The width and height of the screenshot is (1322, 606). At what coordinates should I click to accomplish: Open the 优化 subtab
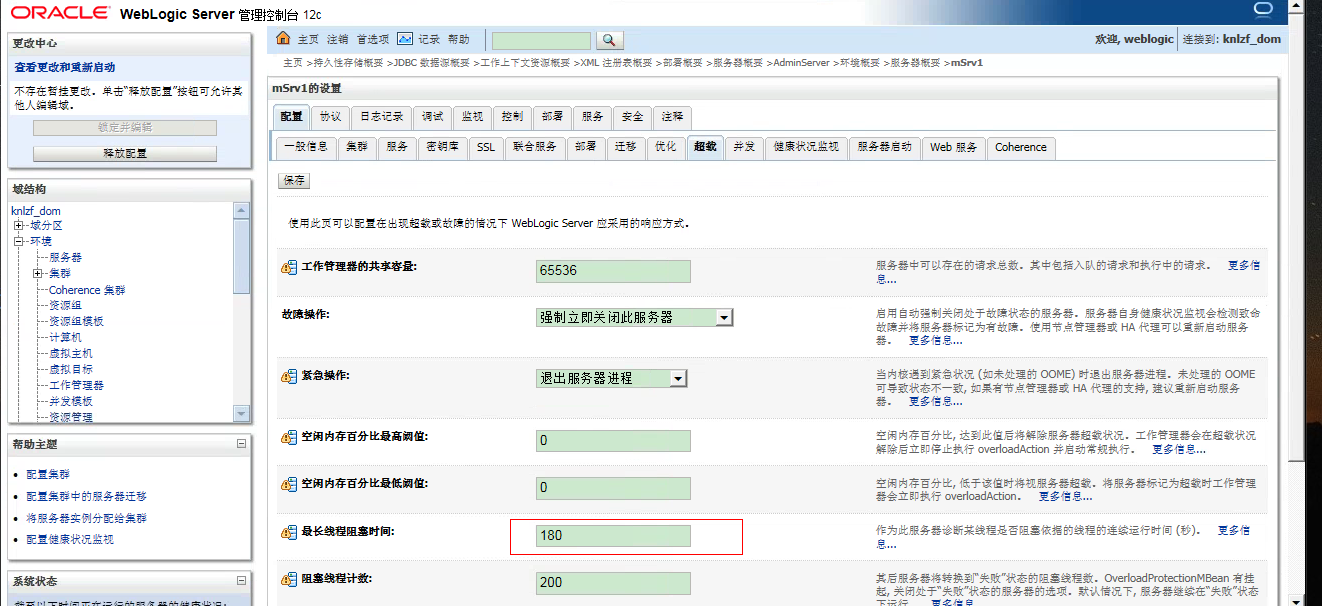click(x=666, y=147)
